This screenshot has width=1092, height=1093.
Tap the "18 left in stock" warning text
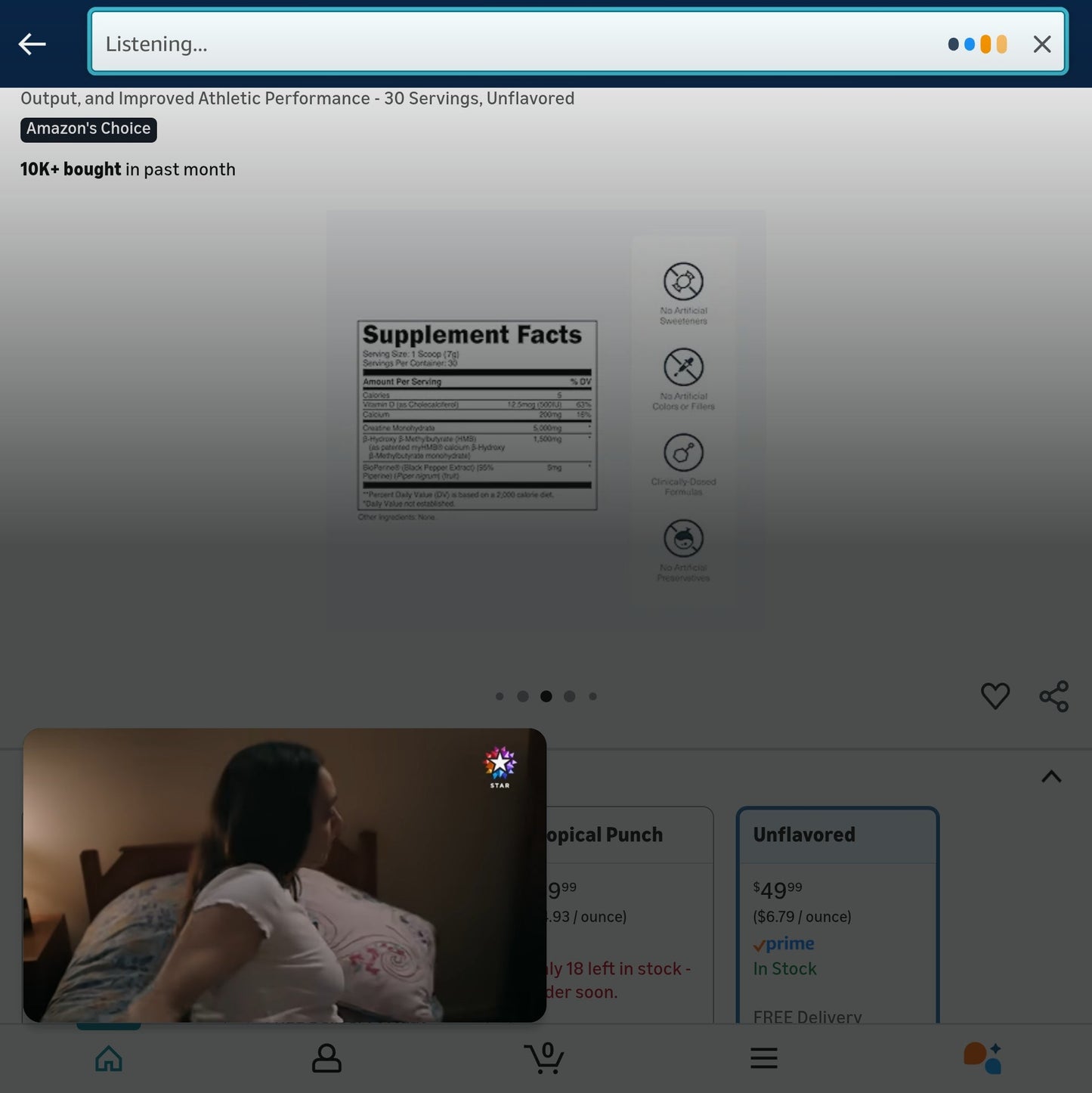point(618,980)
